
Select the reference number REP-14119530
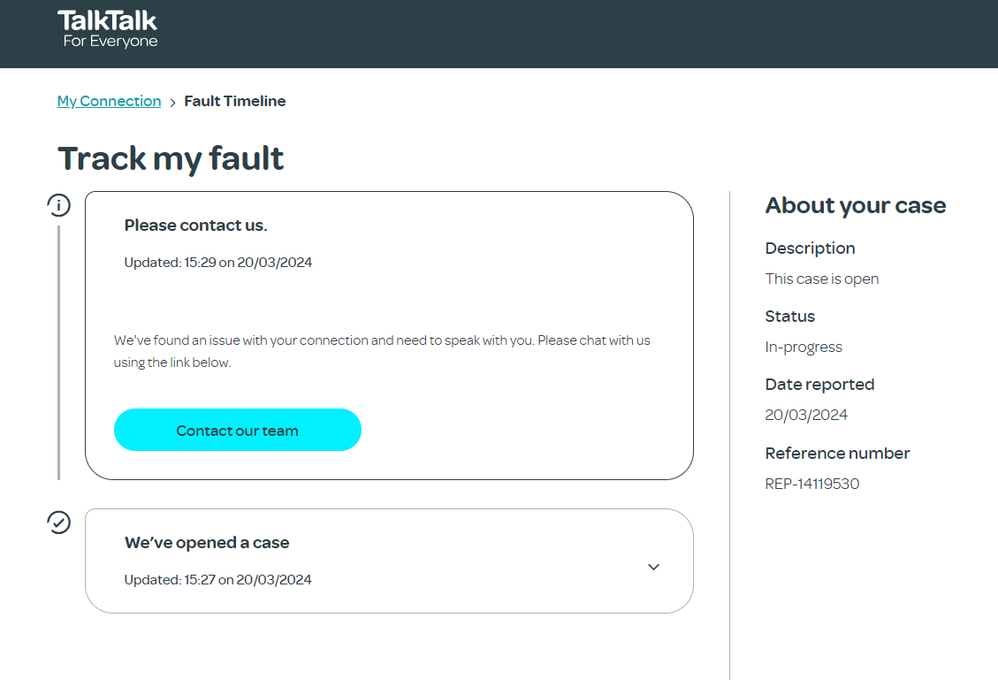[x=812, y=483]
